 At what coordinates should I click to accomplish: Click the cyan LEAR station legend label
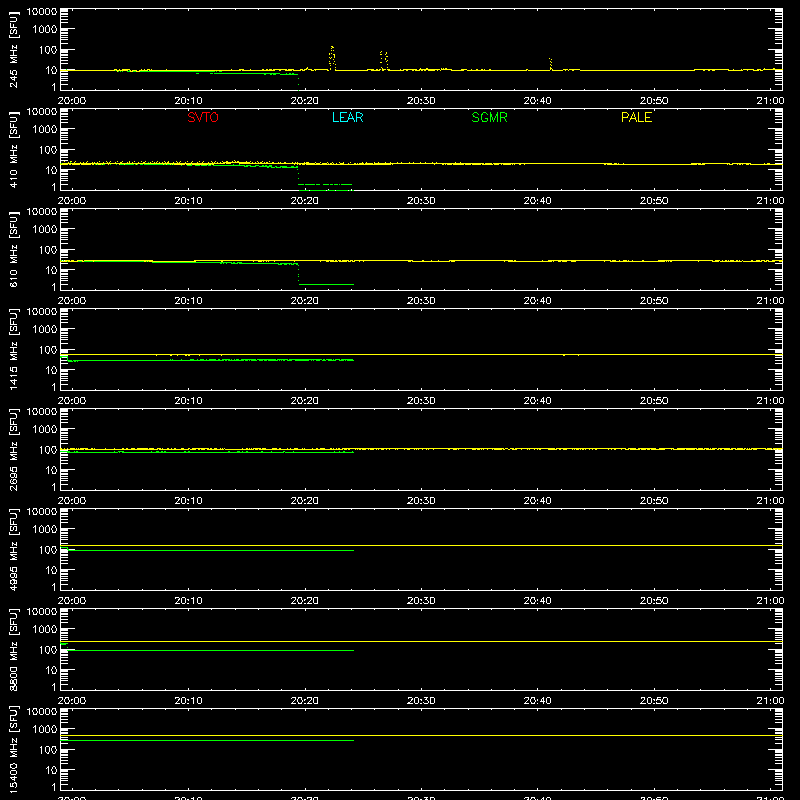pyautogui.click(x=347, y=117)
